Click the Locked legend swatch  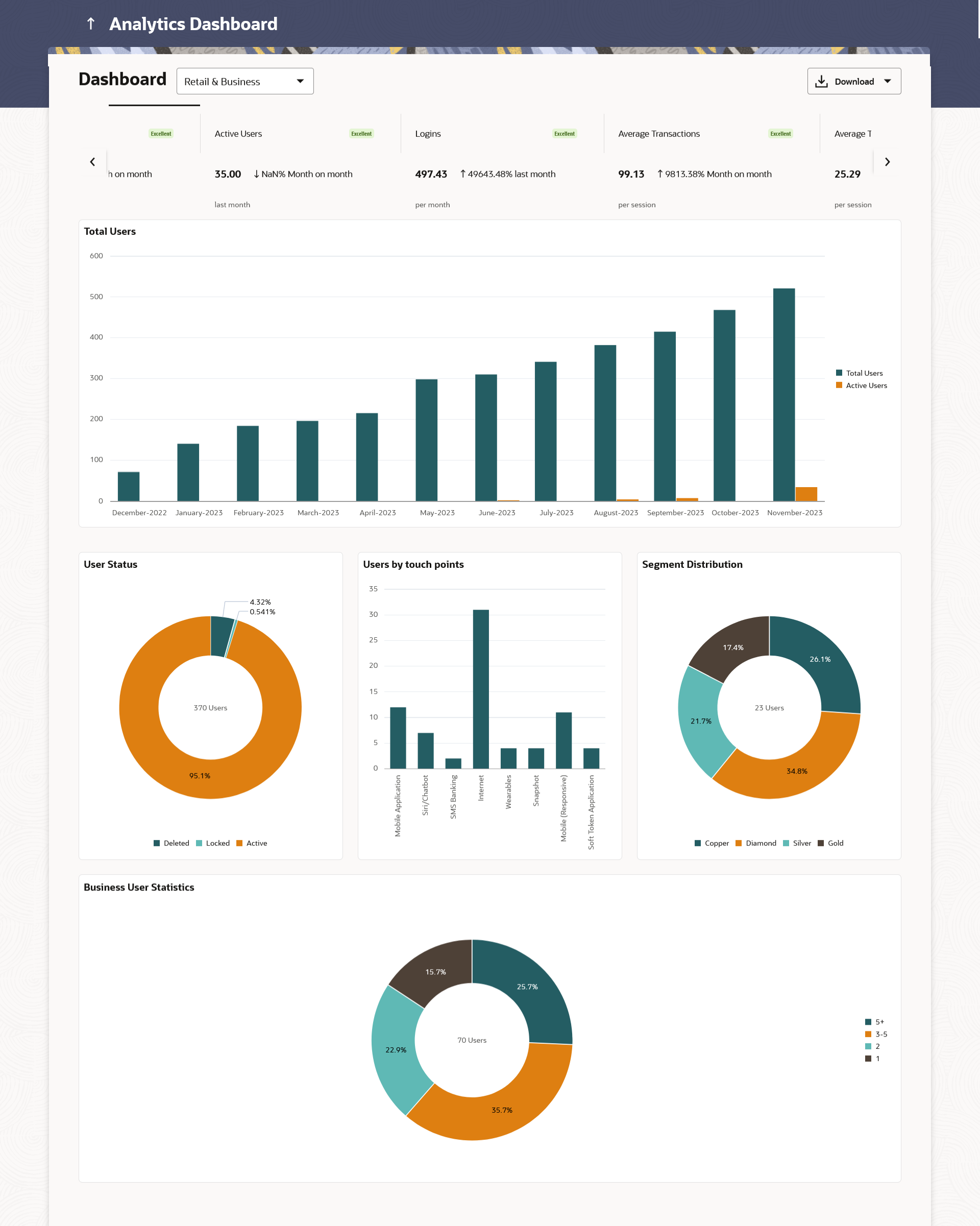[200, 844]
